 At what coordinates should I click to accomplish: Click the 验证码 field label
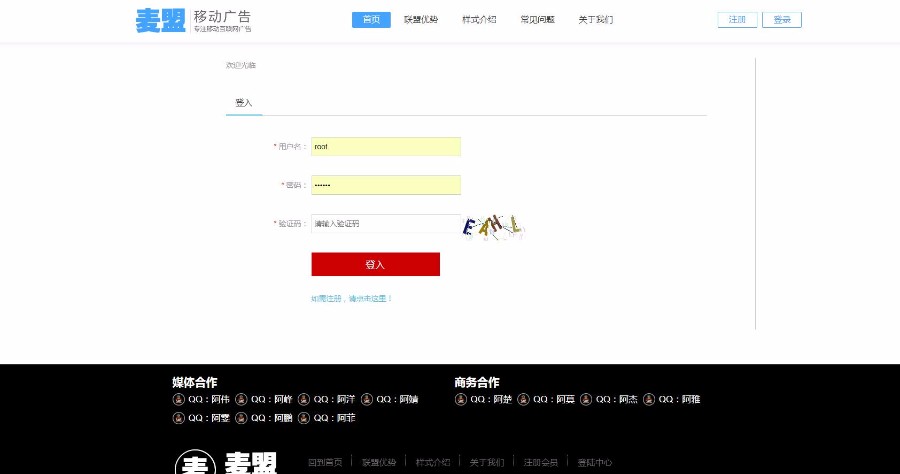[290, 224]
